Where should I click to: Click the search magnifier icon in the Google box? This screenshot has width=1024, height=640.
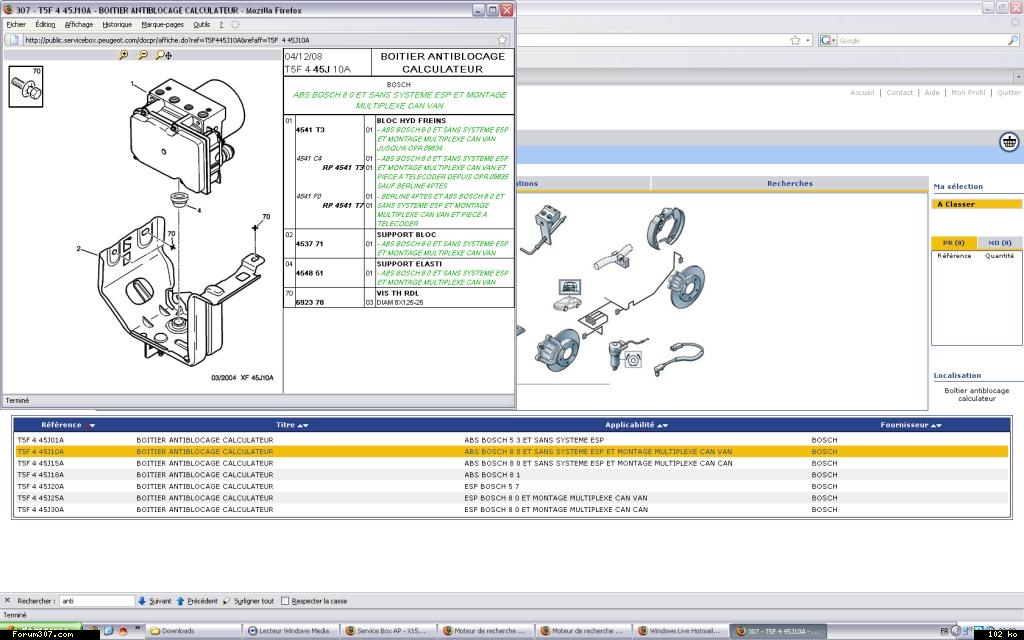[1013, 40]
